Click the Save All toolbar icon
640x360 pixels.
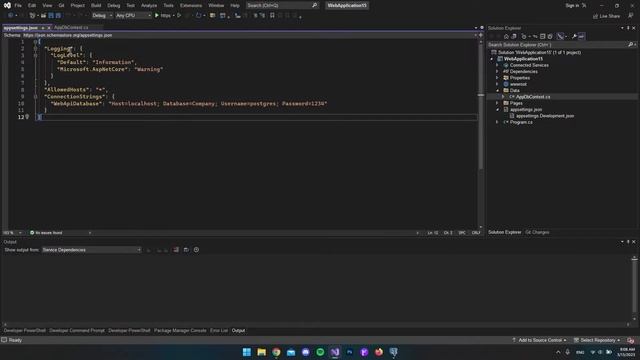(x=58, y=16)
